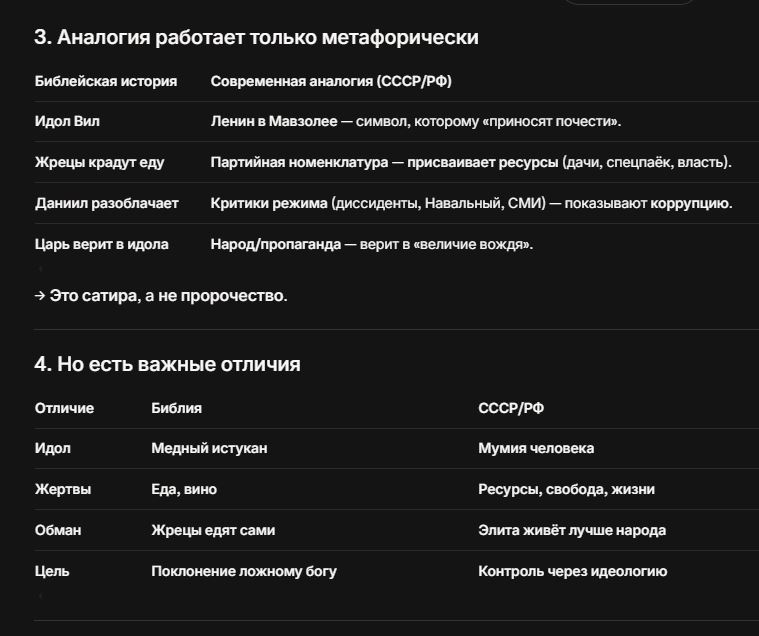This screenshot has height=636, width=759.
Task: Click the 'Библейская история' column header
Action: coord(106,81)
